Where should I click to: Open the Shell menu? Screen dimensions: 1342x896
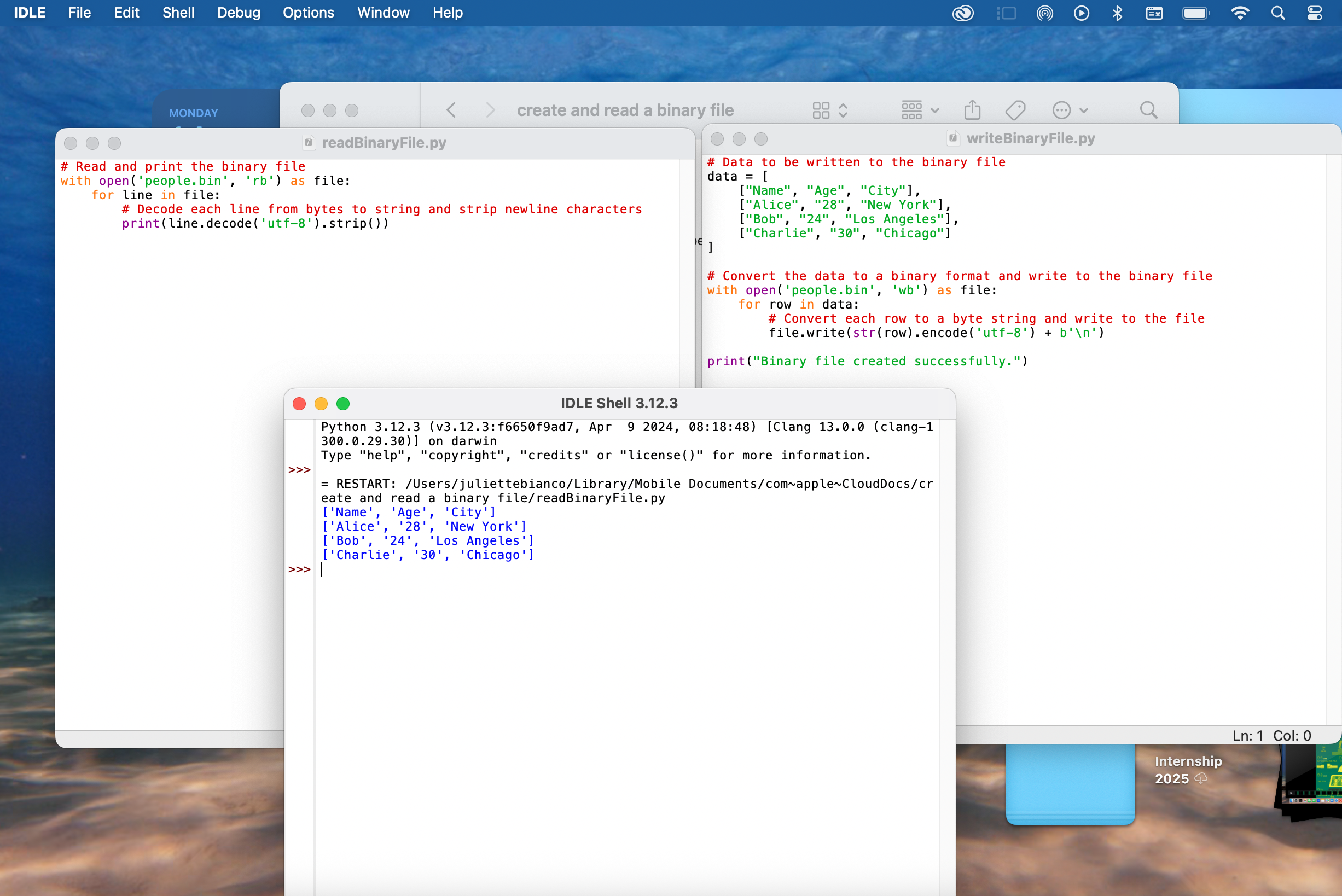[x=178, y=13]
